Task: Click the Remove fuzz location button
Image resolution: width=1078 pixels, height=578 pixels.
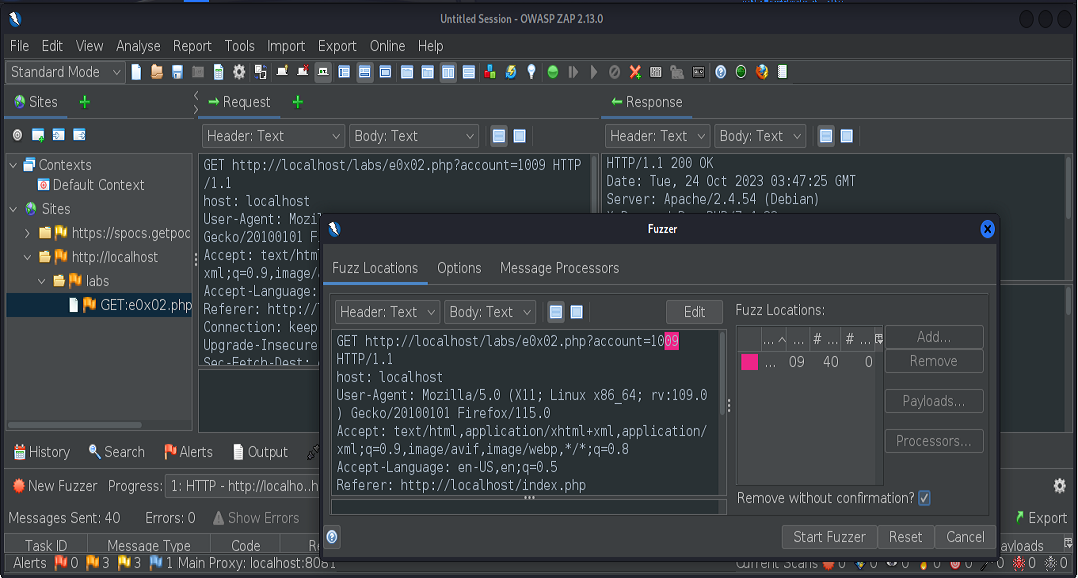Action: click(934, 362)
